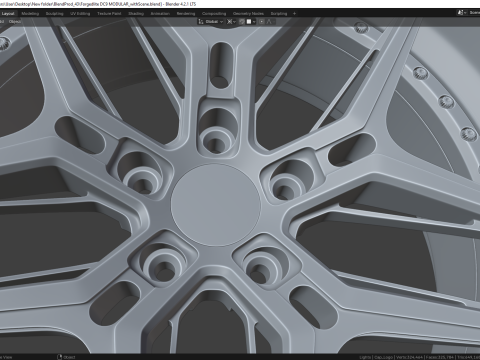Open the Scripting workspace tab

coord(279,14)
